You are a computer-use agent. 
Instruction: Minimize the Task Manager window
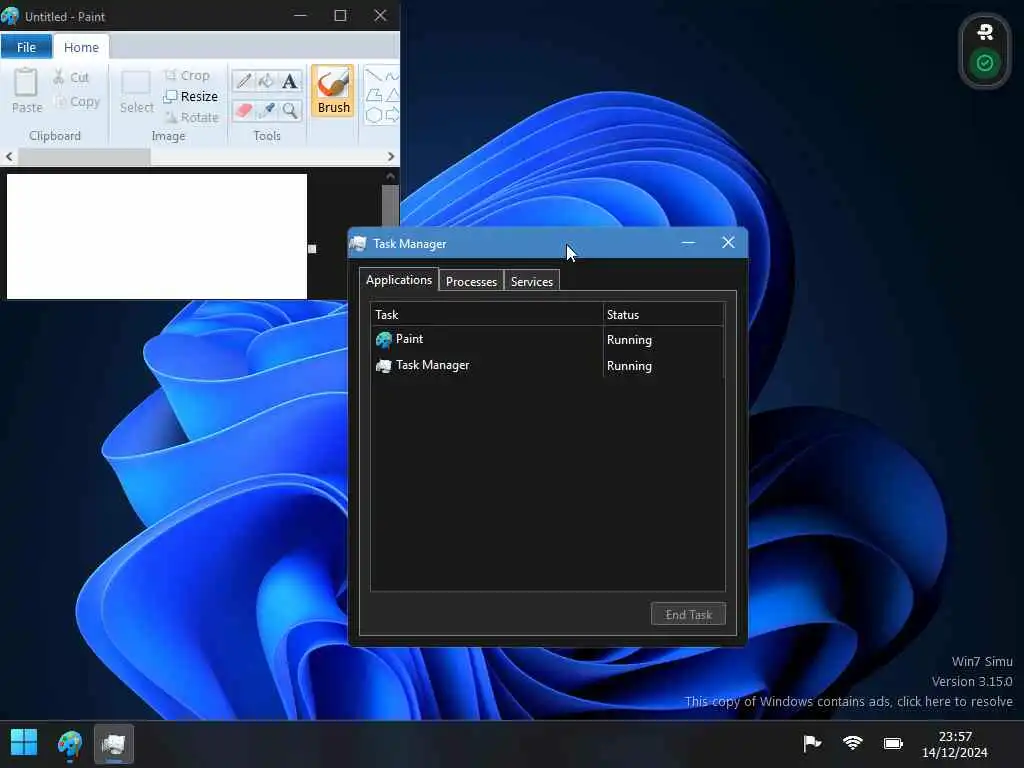[688, 243]
